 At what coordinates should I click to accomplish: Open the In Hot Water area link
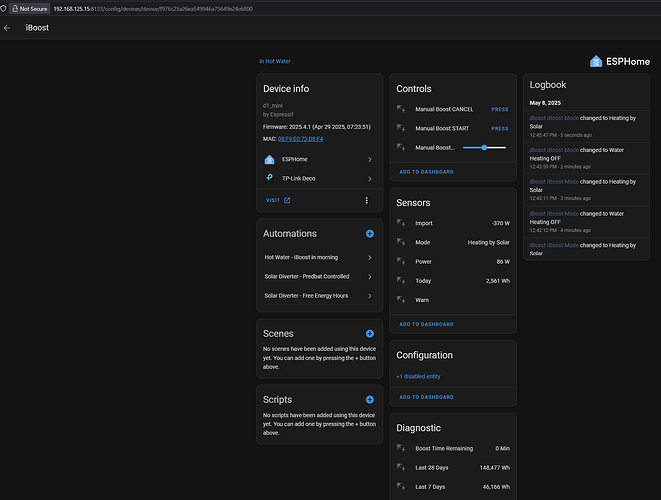coord(275,61)
